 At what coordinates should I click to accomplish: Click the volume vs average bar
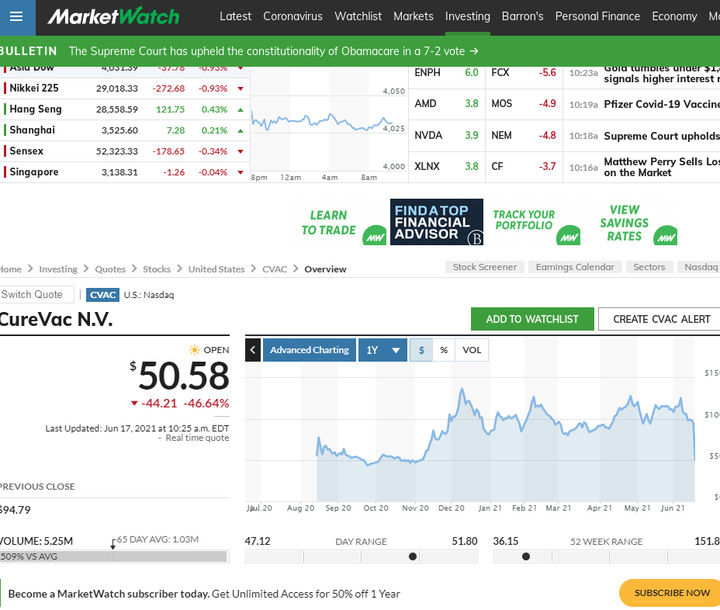[x=113, y=557]
